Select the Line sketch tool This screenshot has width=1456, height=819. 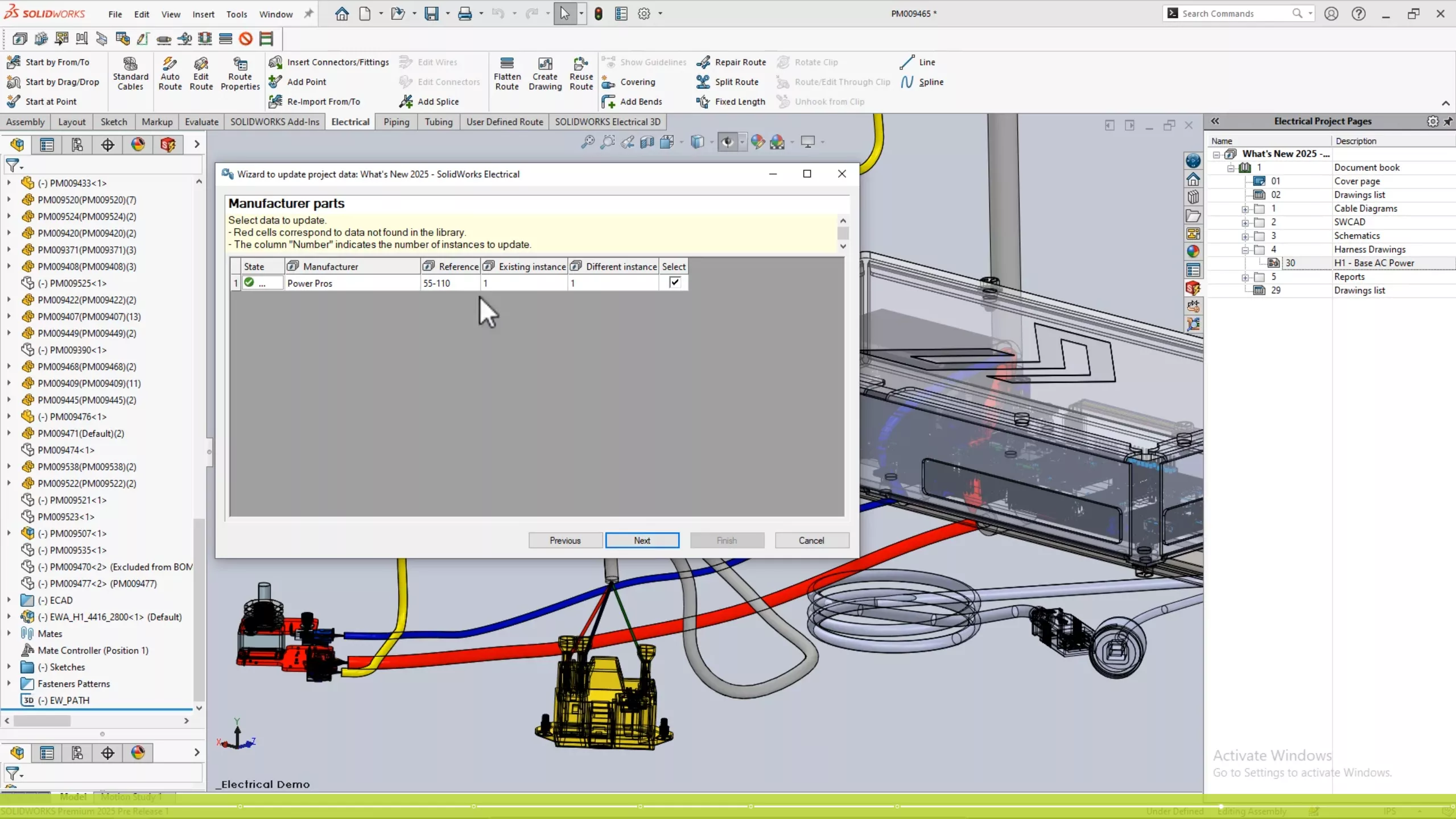(918, 62)
